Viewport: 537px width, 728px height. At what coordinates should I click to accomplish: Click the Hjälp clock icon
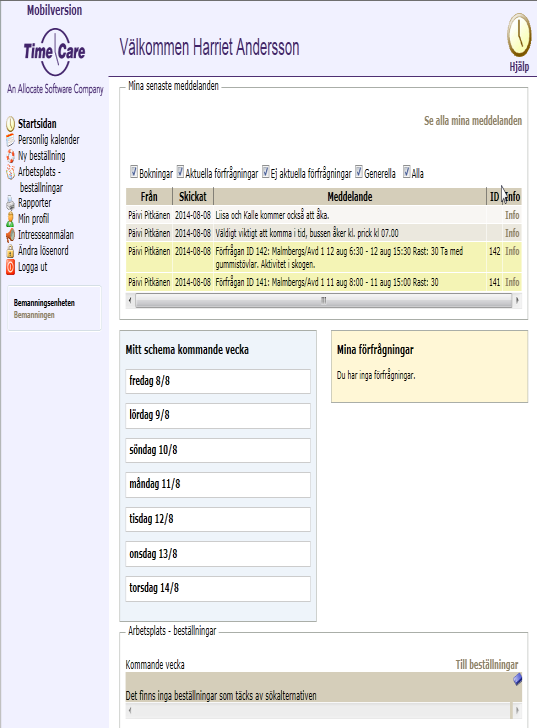[x=519, y=35]
